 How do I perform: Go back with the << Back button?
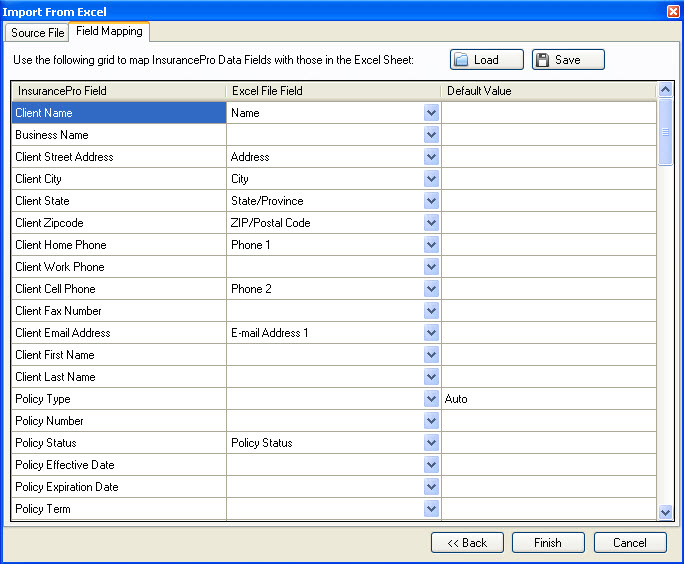(467, 543)
